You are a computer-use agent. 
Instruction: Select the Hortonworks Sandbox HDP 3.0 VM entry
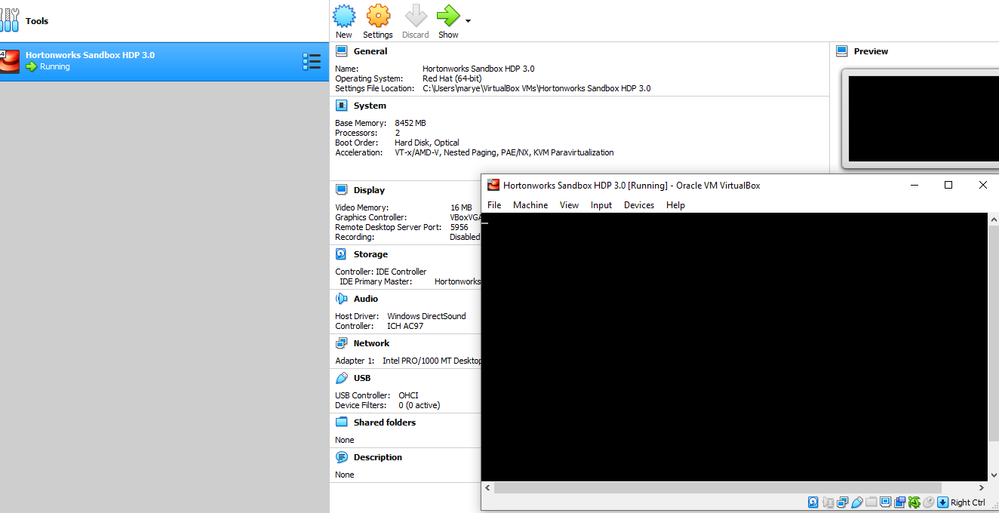(x=164, y=61)
